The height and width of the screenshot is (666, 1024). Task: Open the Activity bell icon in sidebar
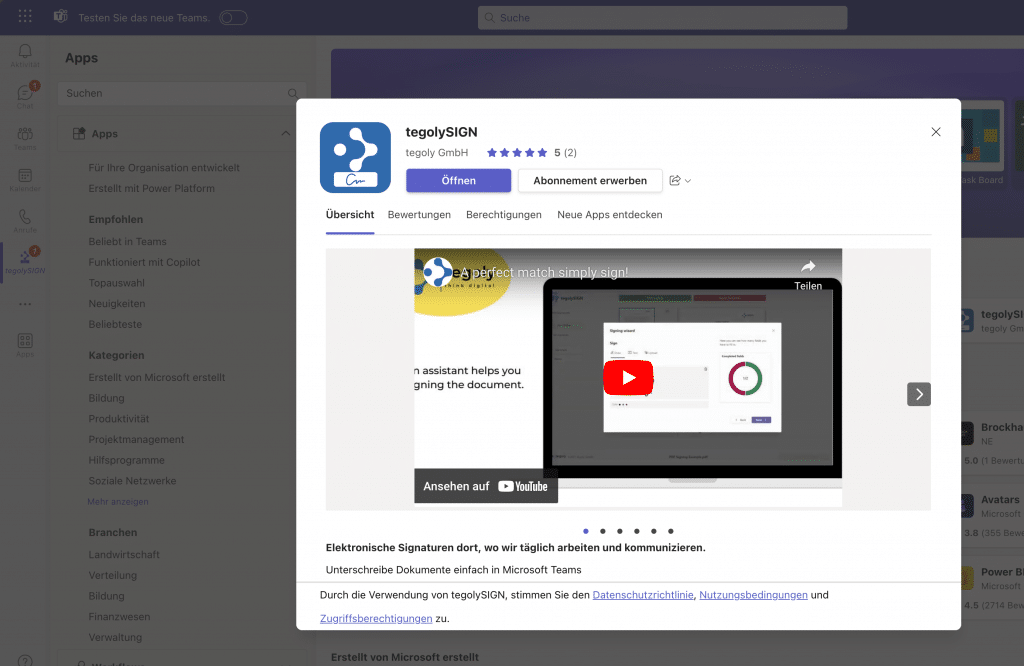tap(25, 53)
